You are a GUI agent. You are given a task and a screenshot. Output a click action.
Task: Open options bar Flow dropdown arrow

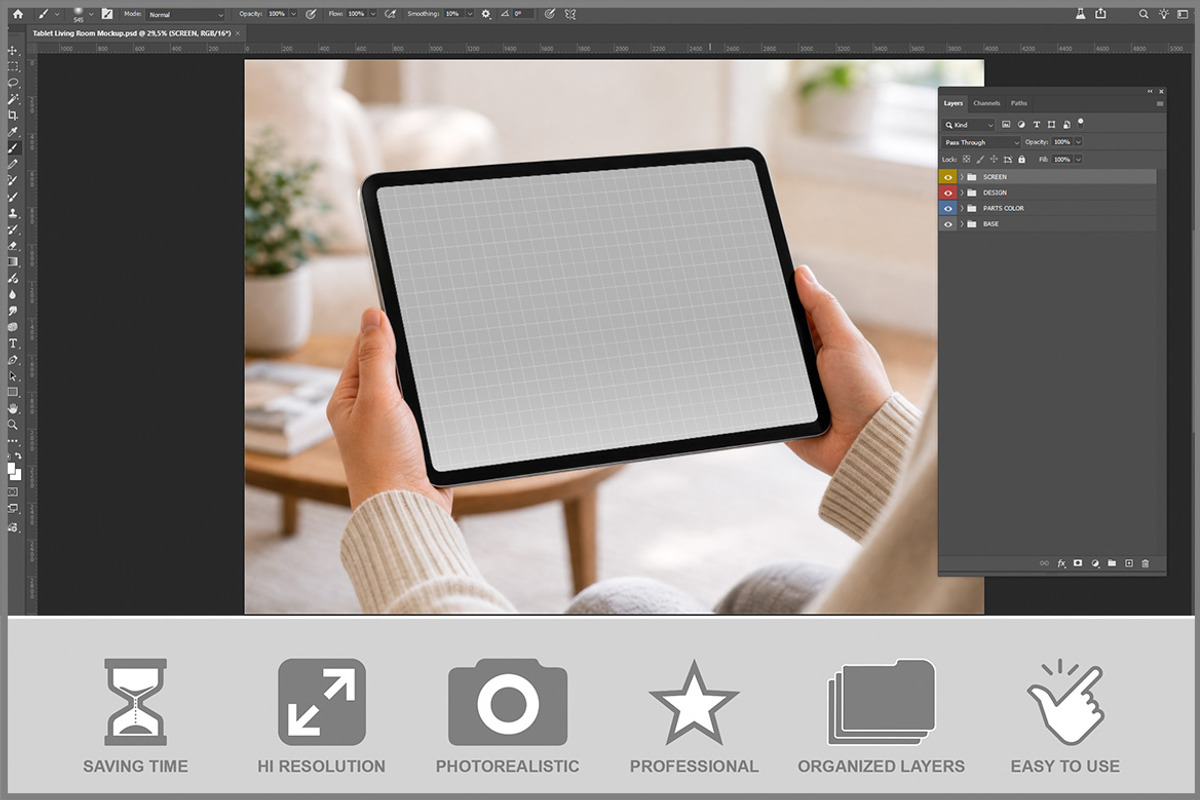click(373, 14)
